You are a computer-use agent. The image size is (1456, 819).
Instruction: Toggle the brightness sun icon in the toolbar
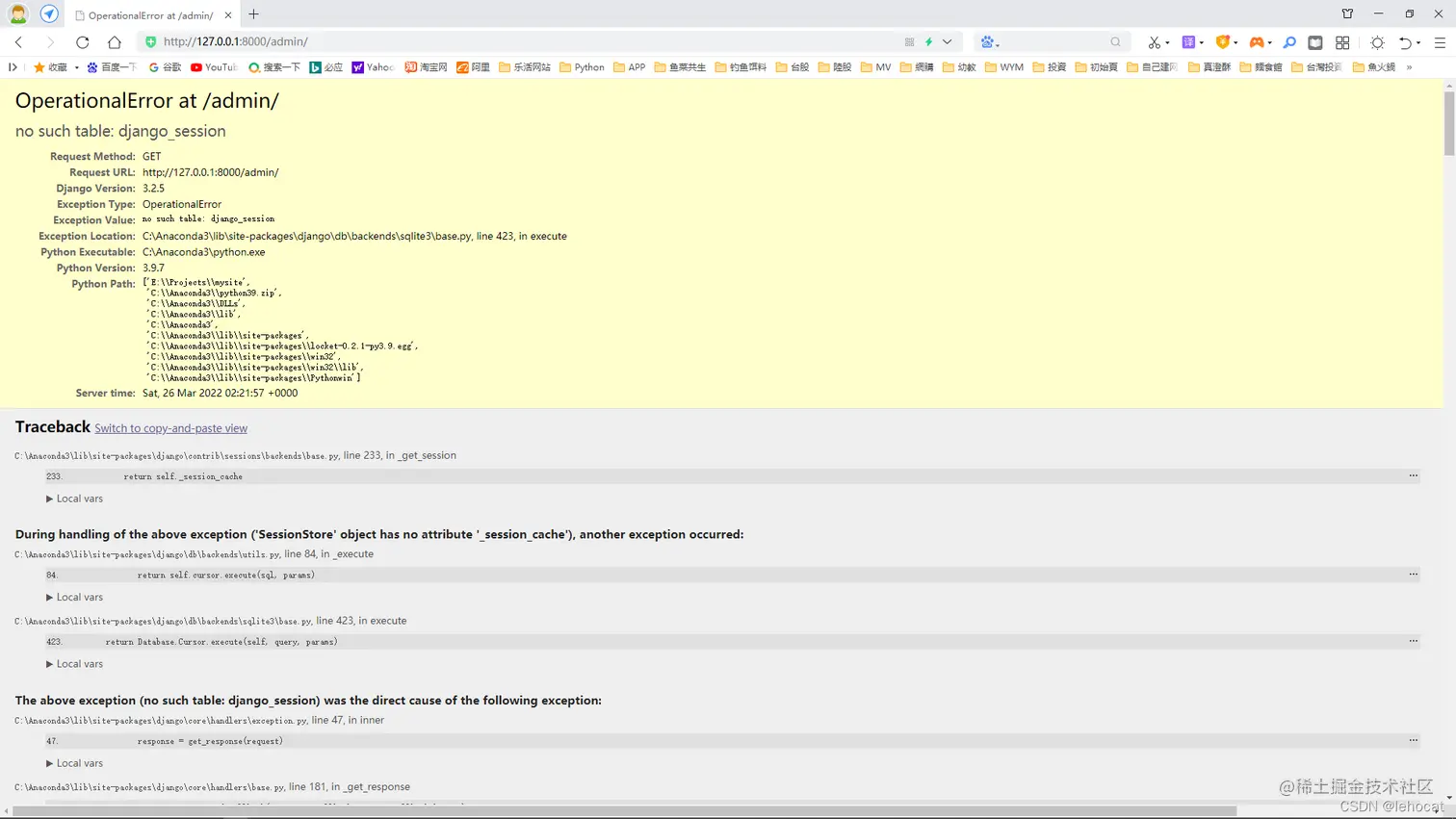click(1377, 42)
